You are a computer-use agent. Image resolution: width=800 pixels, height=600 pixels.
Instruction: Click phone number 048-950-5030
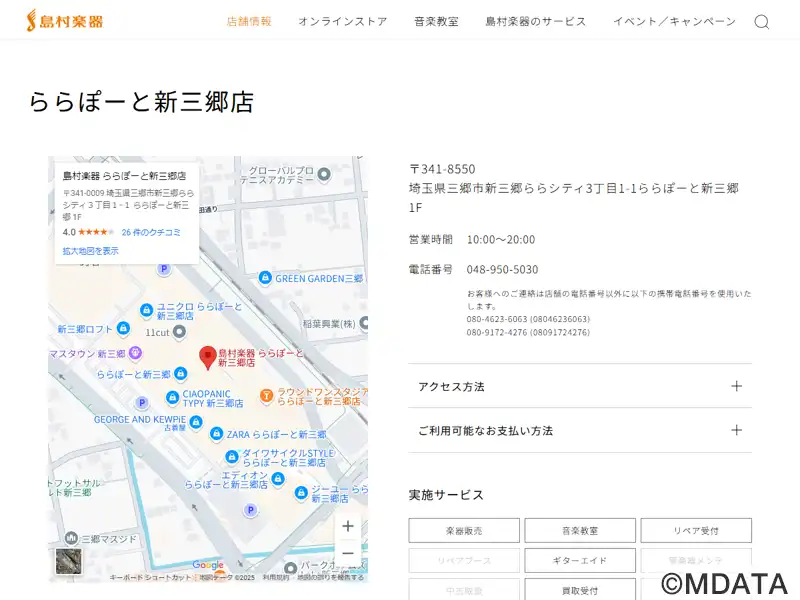point(502,269)
